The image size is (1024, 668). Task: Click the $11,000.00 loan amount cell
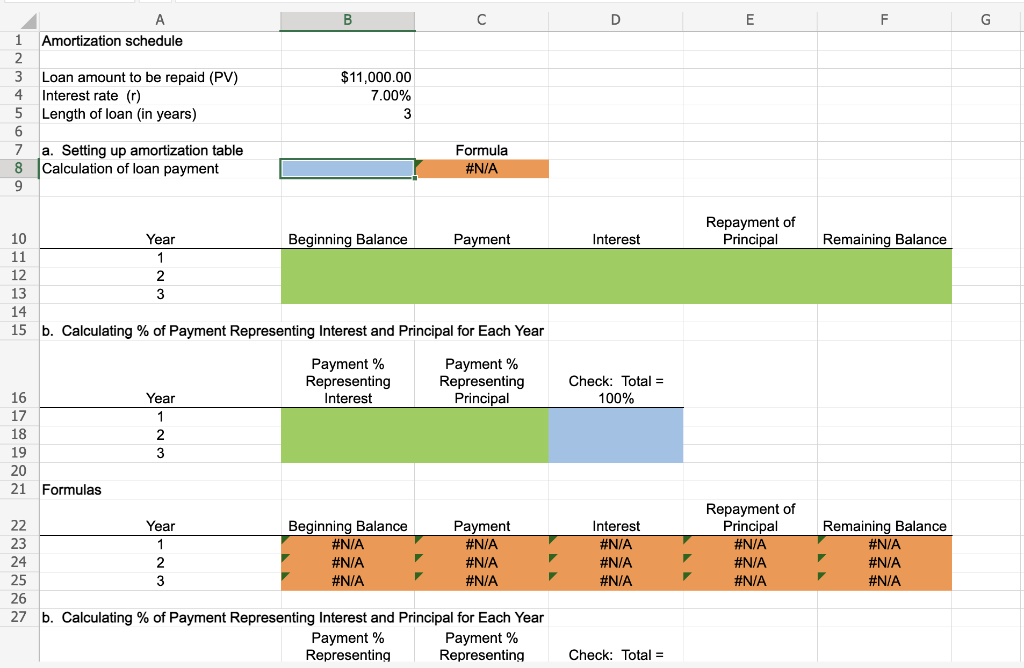pos(347,77)
